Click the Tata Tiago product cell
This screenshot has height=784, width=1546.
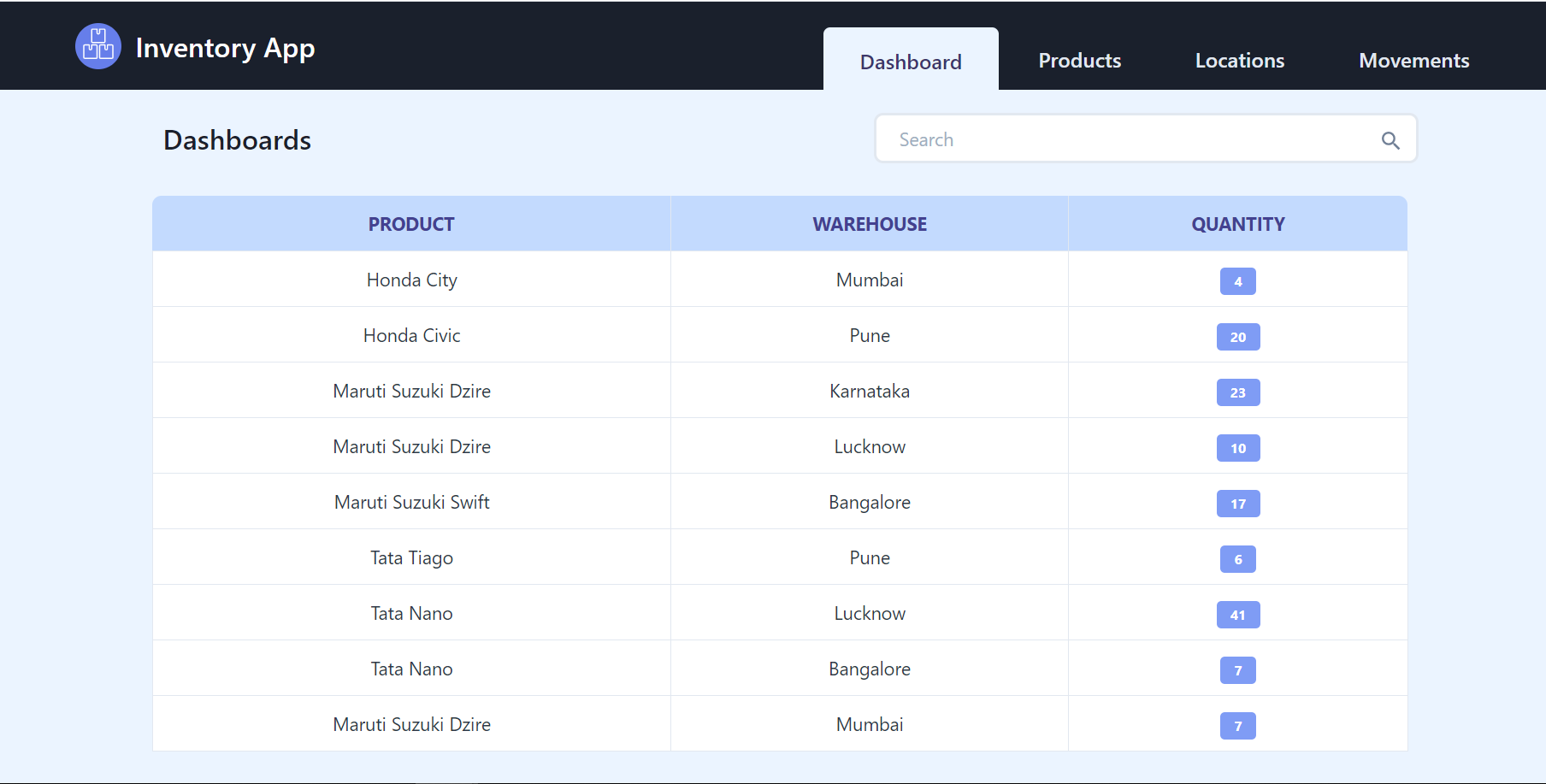411,557
